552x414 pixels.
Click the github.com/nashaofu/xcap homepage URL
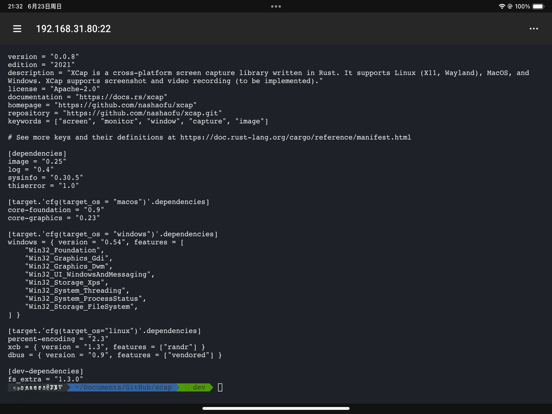[125, 105]
